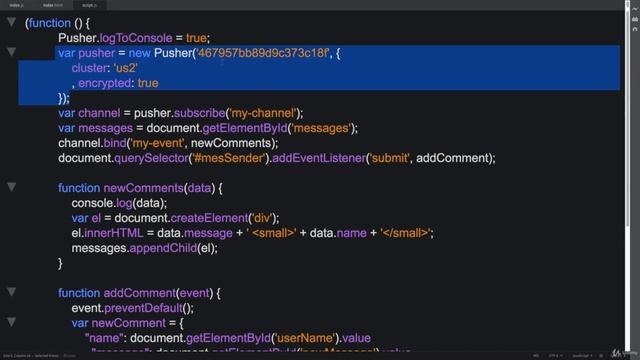This screenshot has width=640, height=360.
Task: Click 'true' after Pusher.logToConsole
Action: (196, 38)
